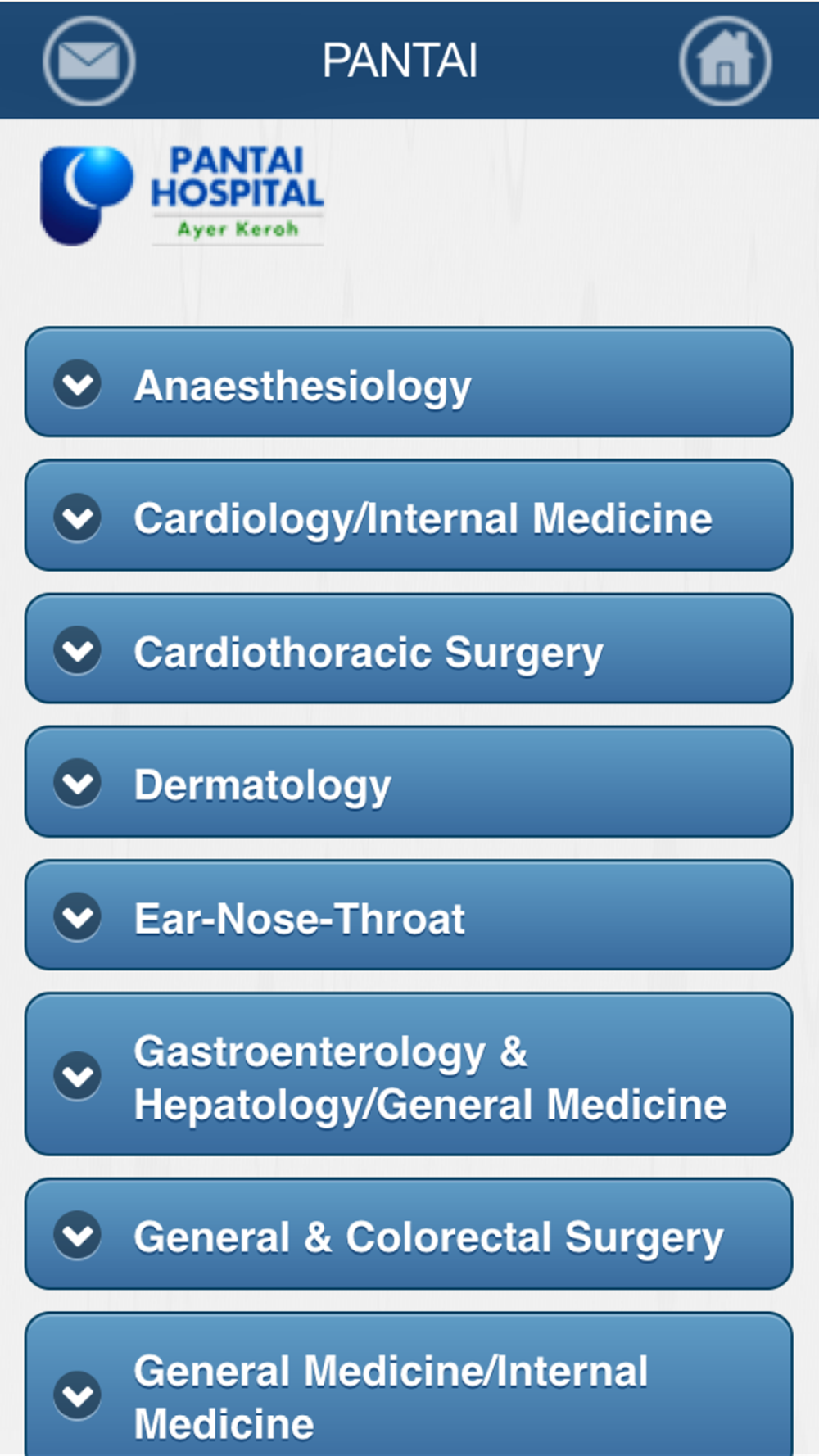Go to home via house icon

725,61
